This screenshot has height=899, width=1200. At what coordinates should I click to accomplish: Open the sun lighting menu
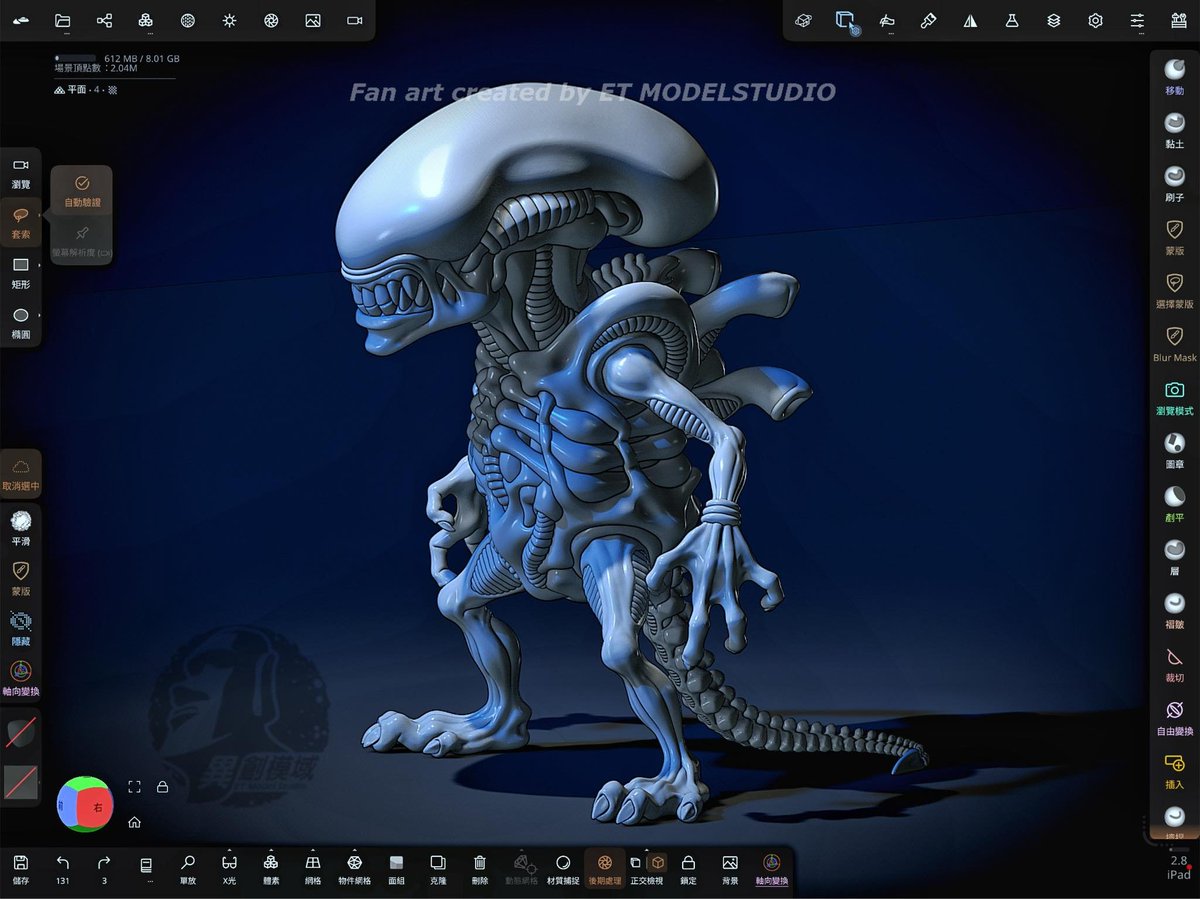pos(229,20)
